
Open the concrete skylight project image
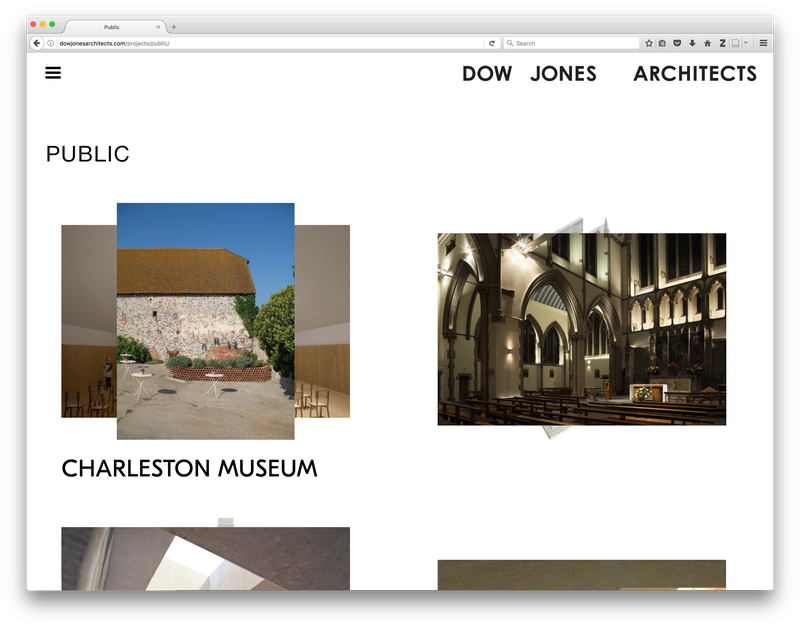pos(206,559)
